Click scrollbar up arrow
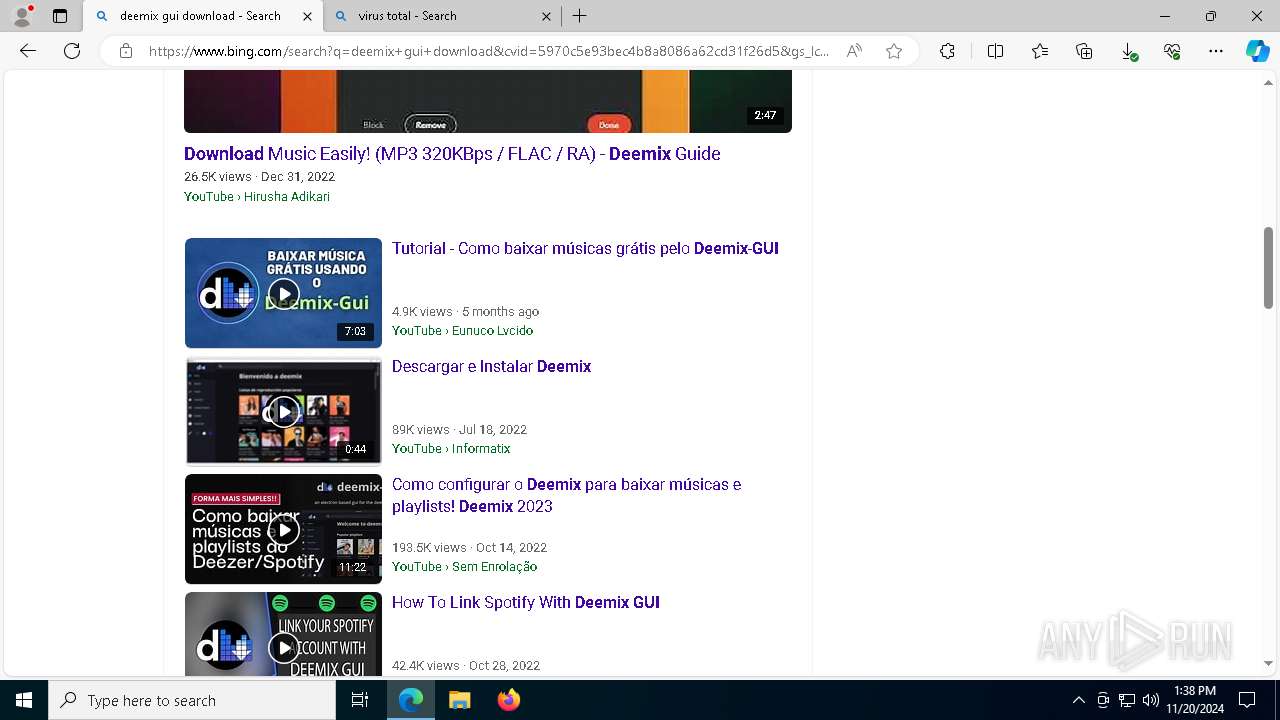The image size is (1280, 720). [1268, 83]
